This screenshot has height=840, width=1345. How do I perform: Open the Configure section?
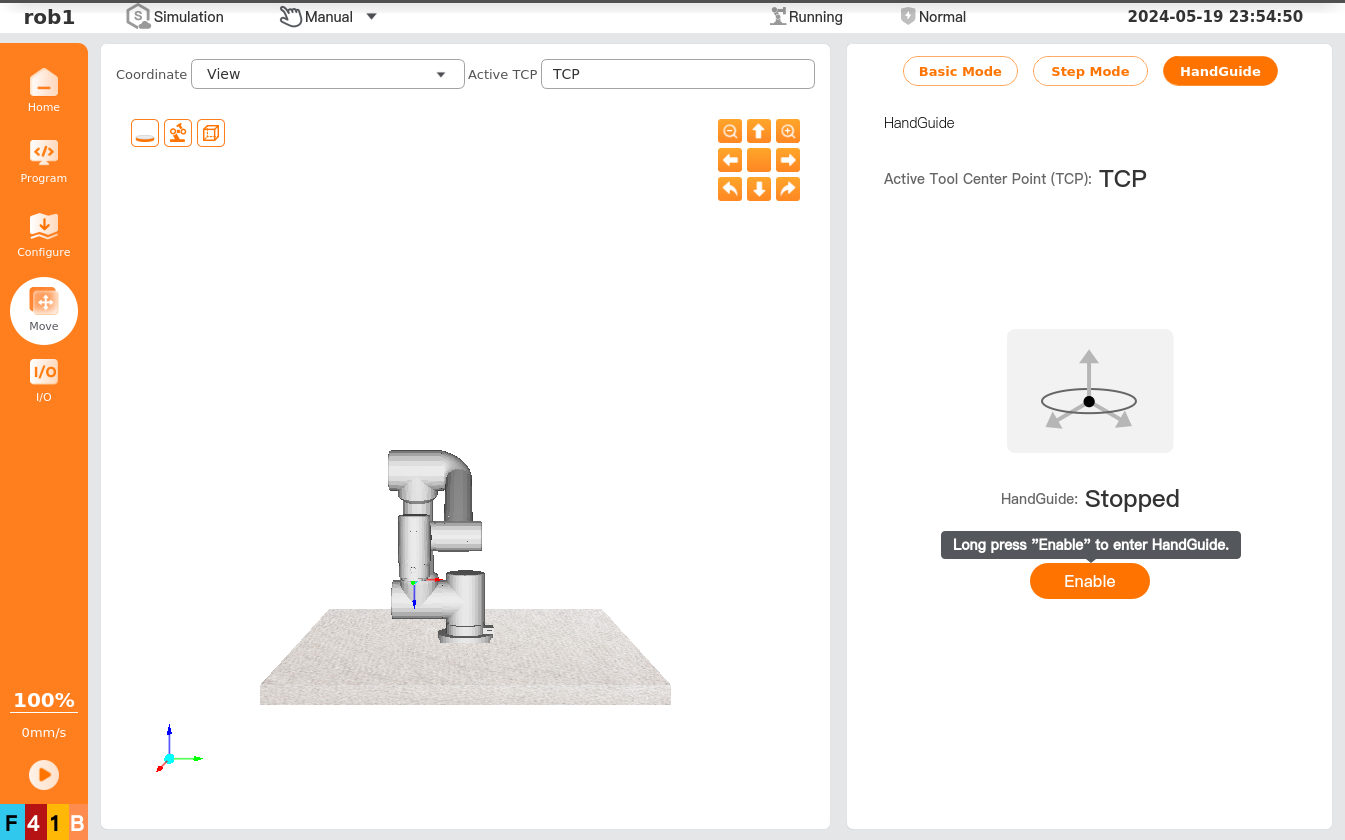coord(44,234)
